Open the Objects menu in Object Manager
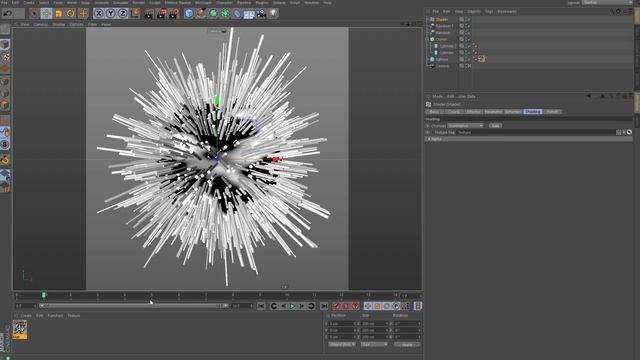The height and width of the screenshot is (360, 640). [474, 11]
